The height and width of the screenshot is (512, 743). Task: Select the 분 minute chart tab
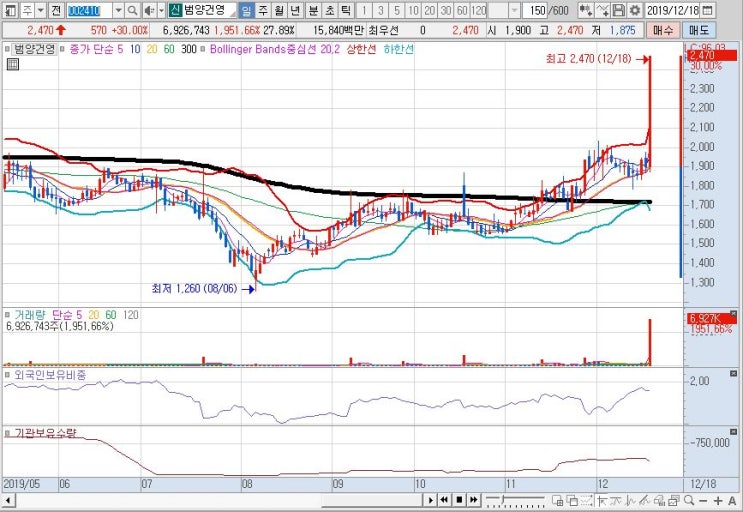[313, 10]
